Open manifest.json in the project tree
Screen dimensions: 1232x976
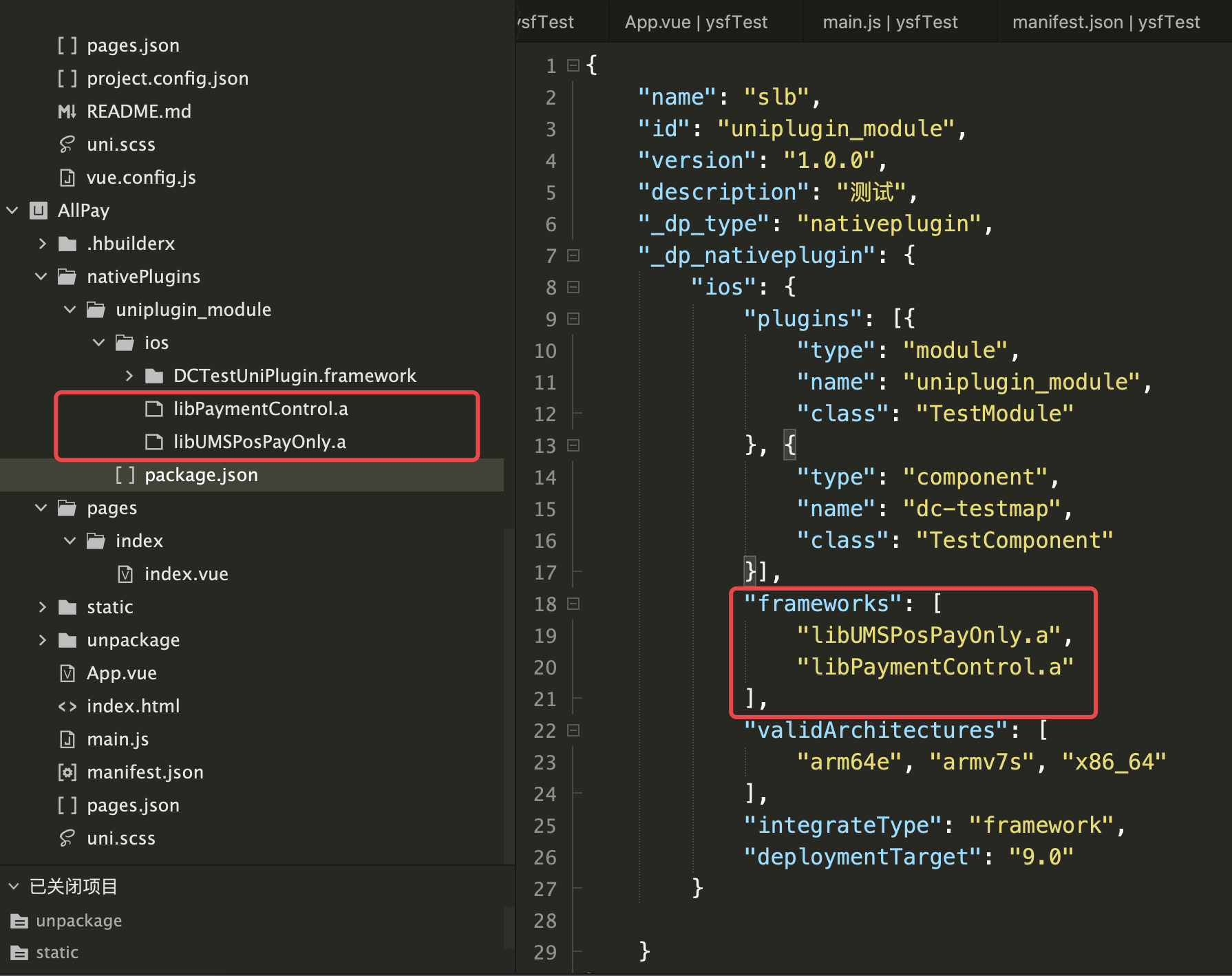pos(145,772)
